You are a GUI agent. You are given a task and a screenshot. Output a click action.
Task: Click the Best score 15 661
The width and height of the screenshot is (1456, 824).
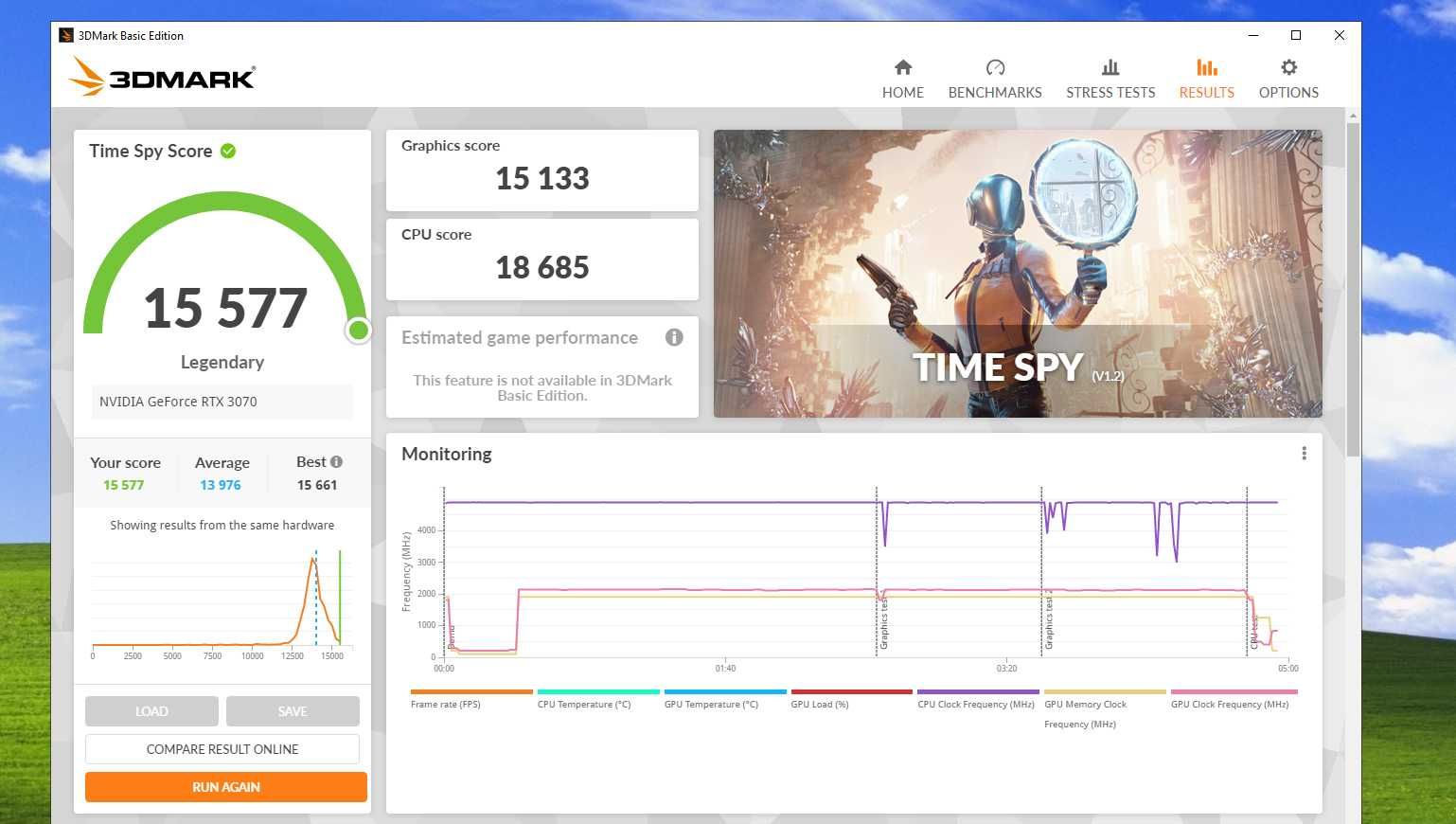click(x=317, y=485)
